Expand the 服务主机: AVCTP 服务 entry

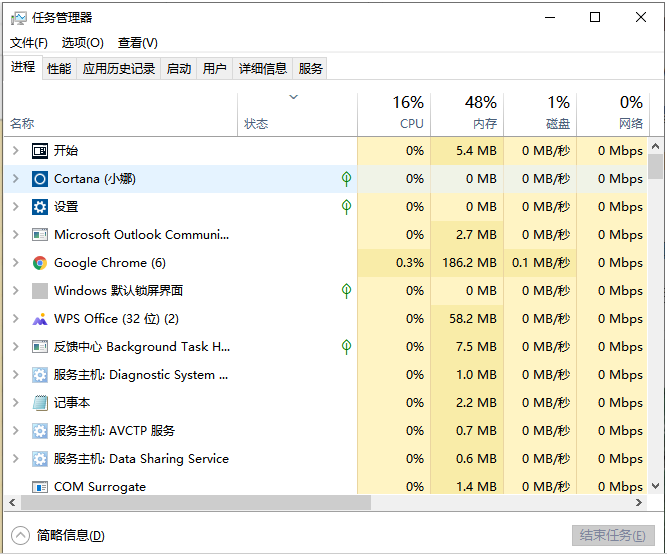tap(15, 431)
